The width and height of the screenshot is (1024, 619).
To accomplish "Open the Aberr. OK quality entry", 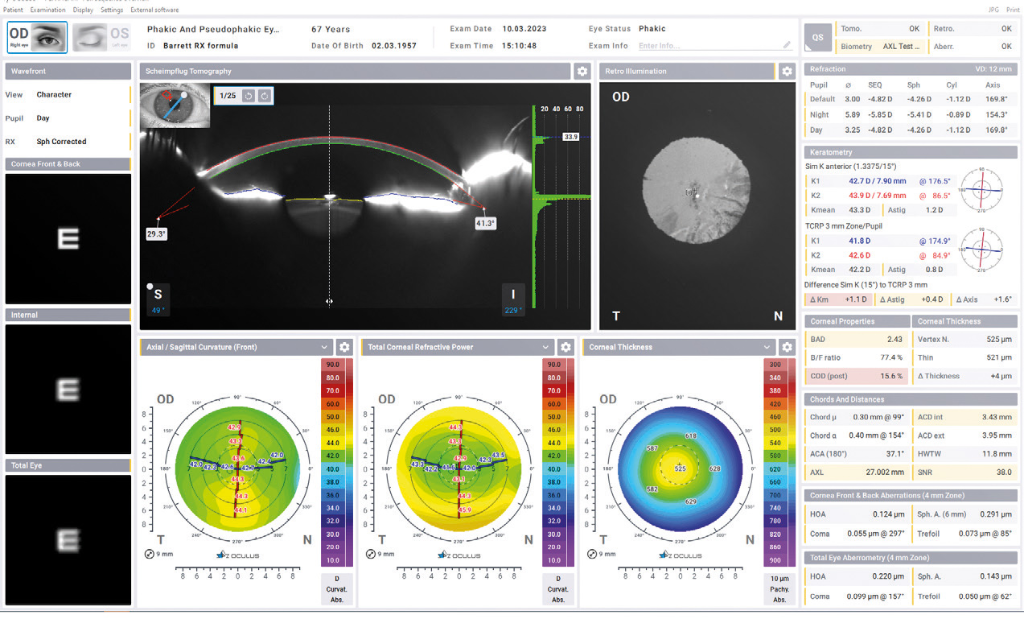I will tap(972, 46).
